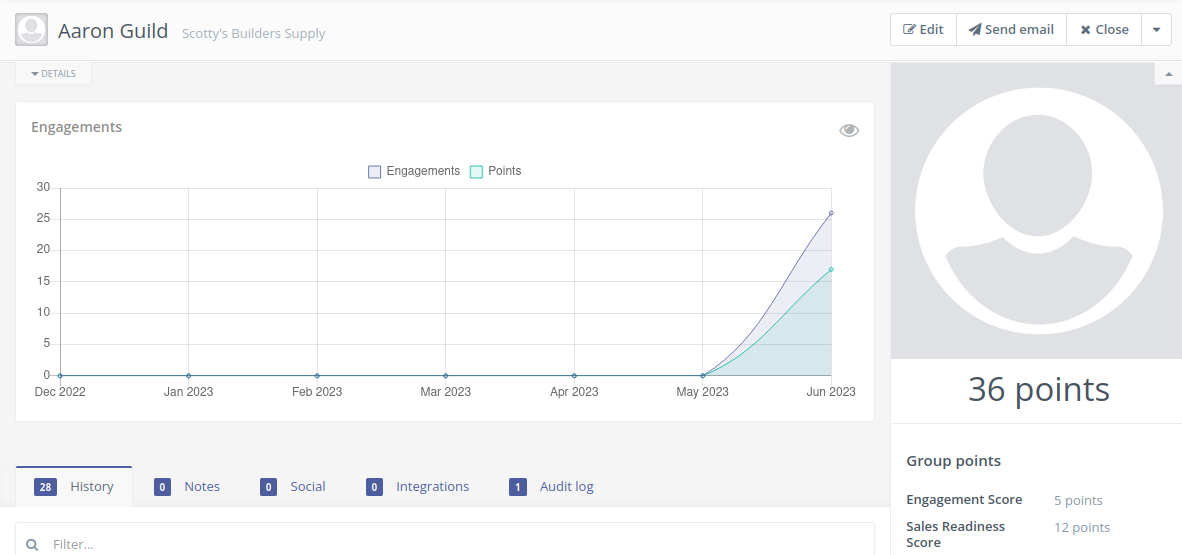This screenshot has width=1182, height=555.
Task: Switch to the Notes tab
Action: coord(201,487)
